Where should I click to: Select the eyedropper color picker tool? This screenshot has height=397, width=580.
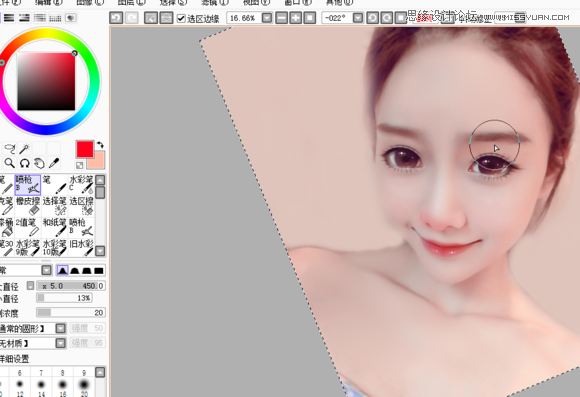[x=54, y=163]
